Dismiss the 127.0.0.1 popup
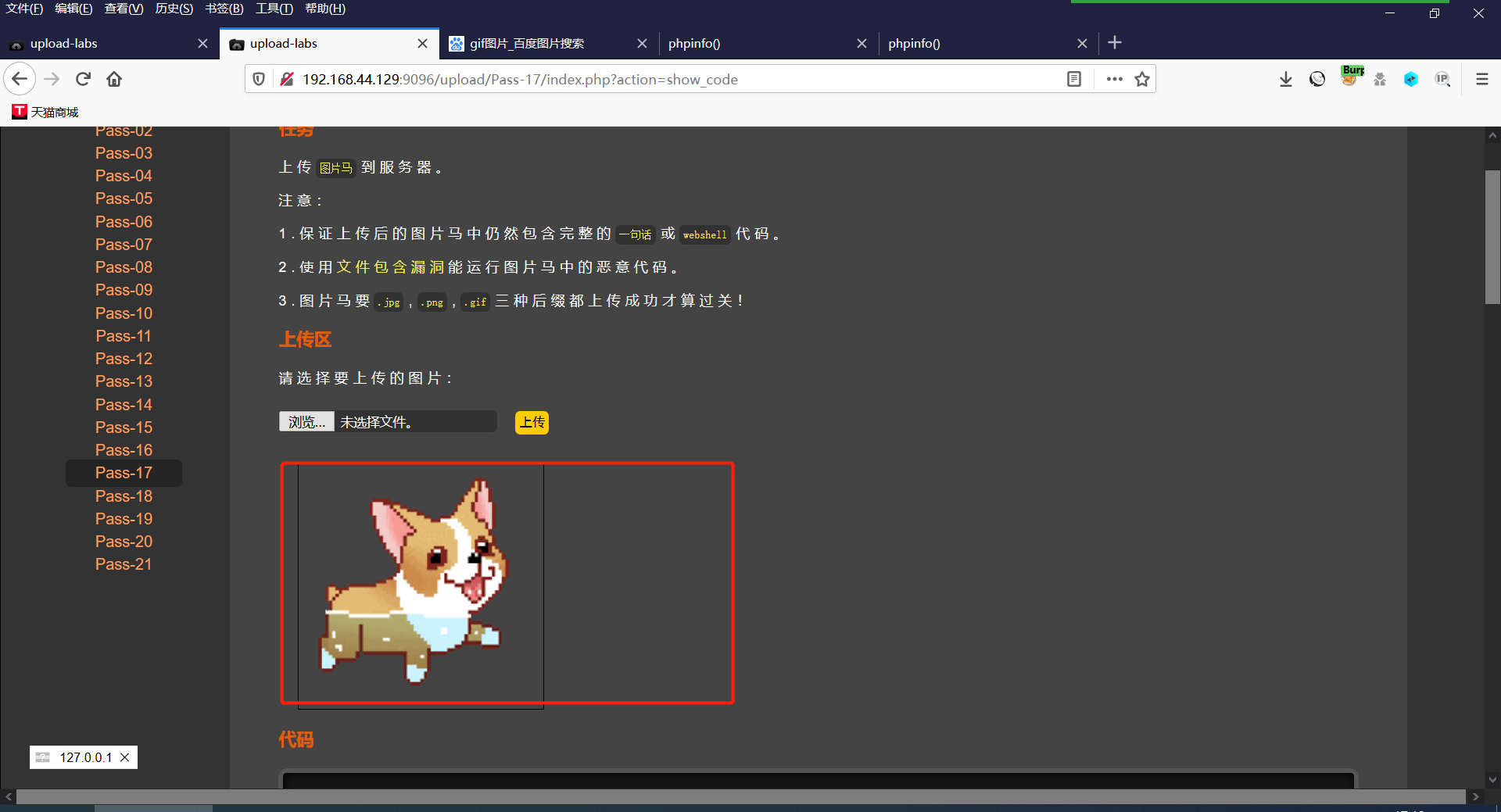Viewport: 1501px width, 812px height. click(125, 757)
